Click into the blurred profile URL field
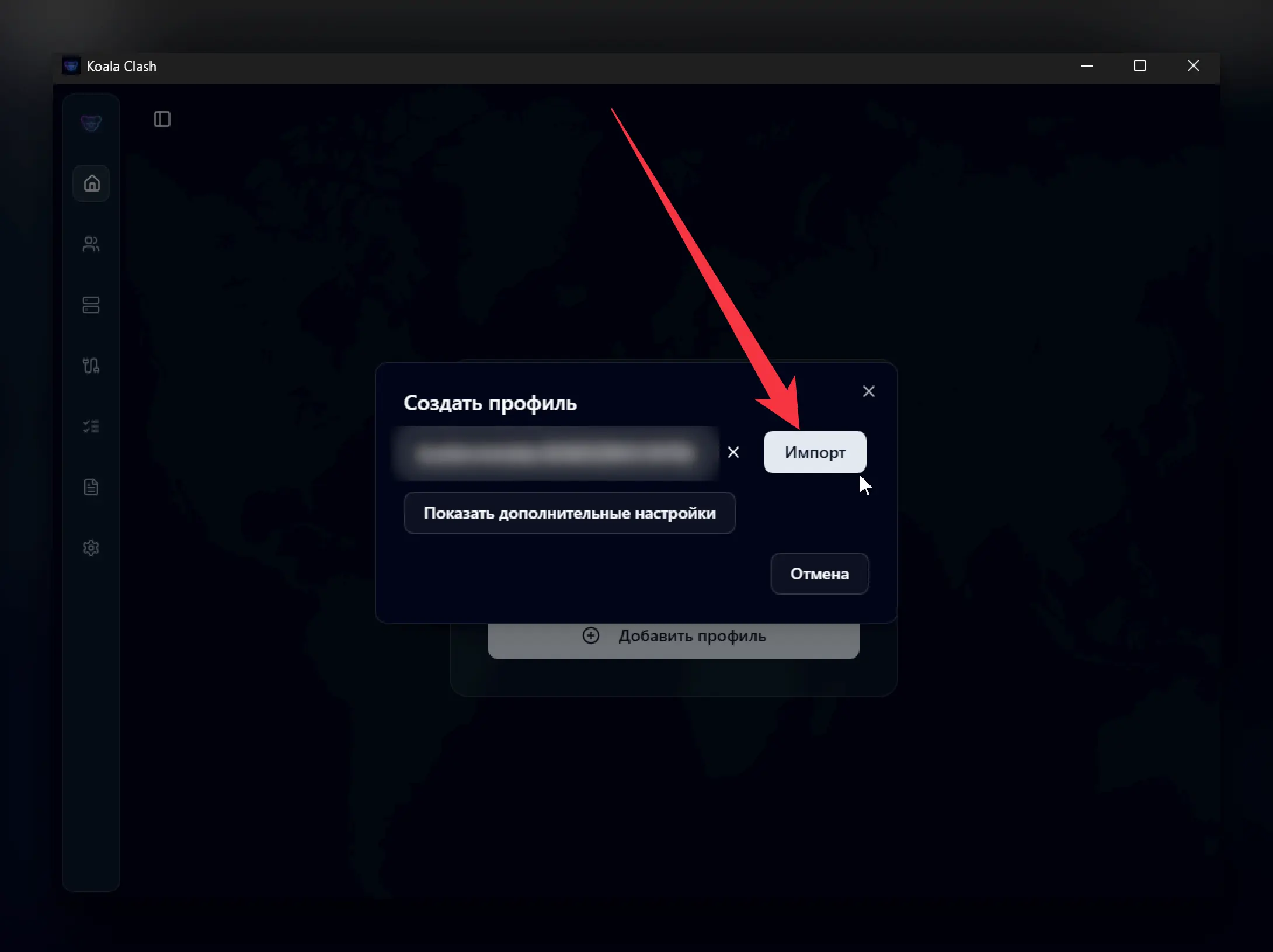 pyautogui.click(x=555, y=453)
